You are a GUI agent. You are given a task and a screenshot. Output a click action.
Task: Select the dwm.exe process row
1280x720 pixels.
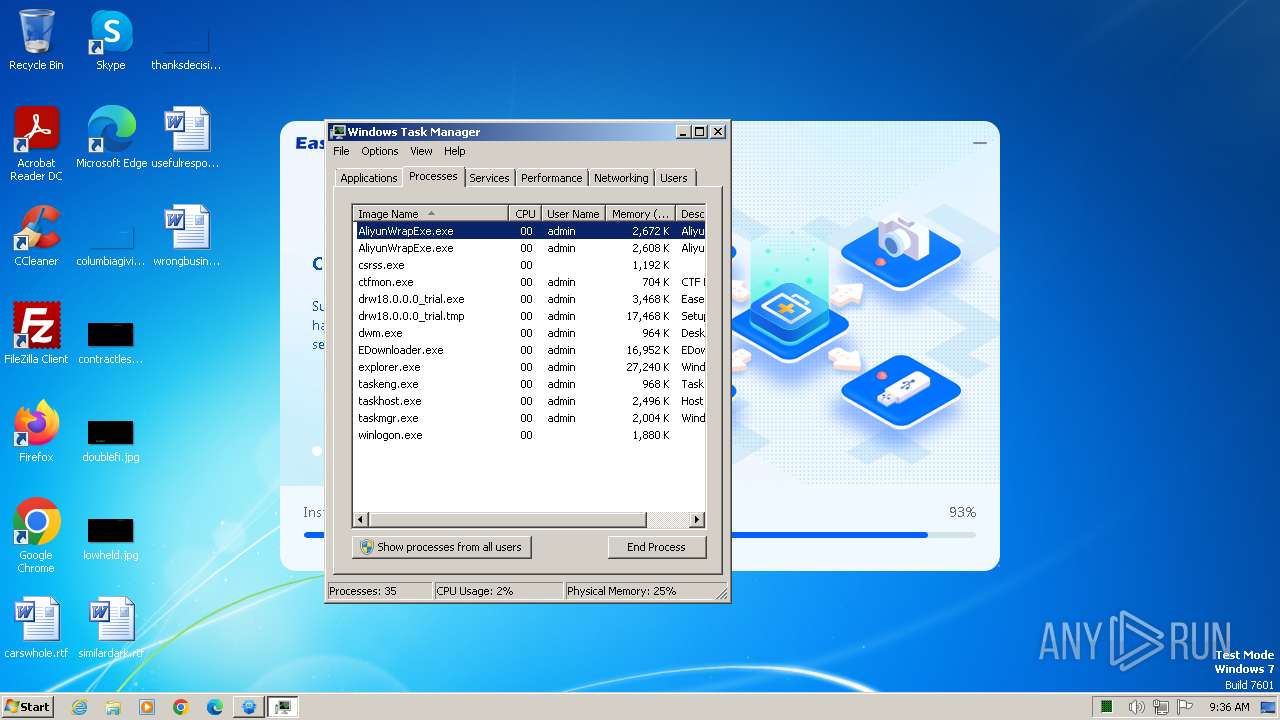[530, 333]
